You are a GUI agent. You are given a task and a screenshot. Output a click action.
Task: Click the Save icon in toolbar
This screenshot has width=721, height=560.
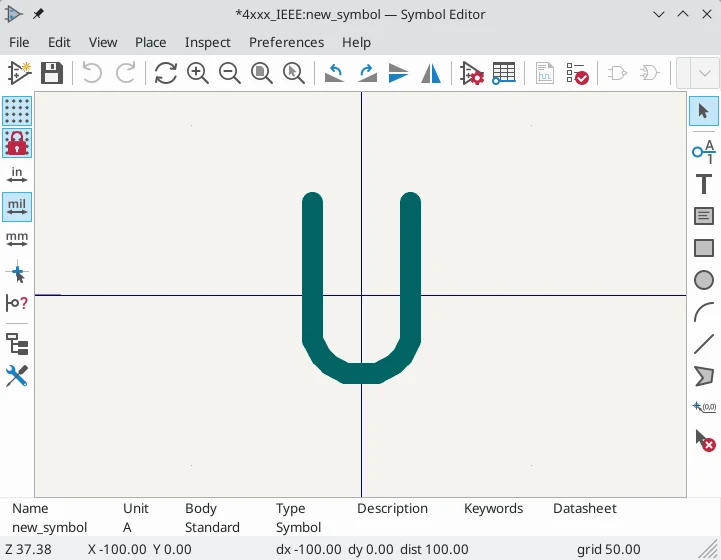(x=51, y=73)
